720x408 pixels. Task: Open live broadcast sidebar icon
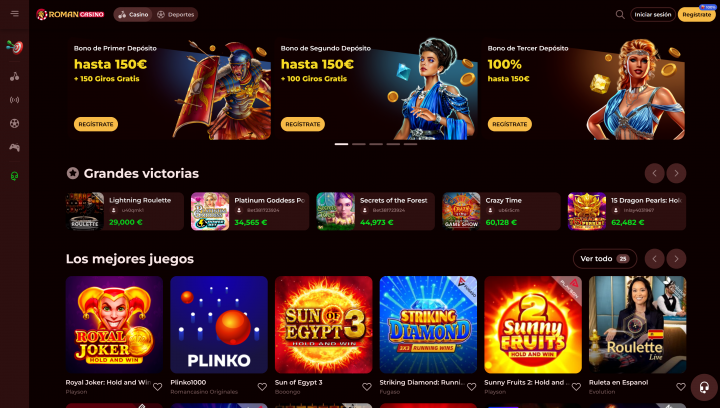15,100
